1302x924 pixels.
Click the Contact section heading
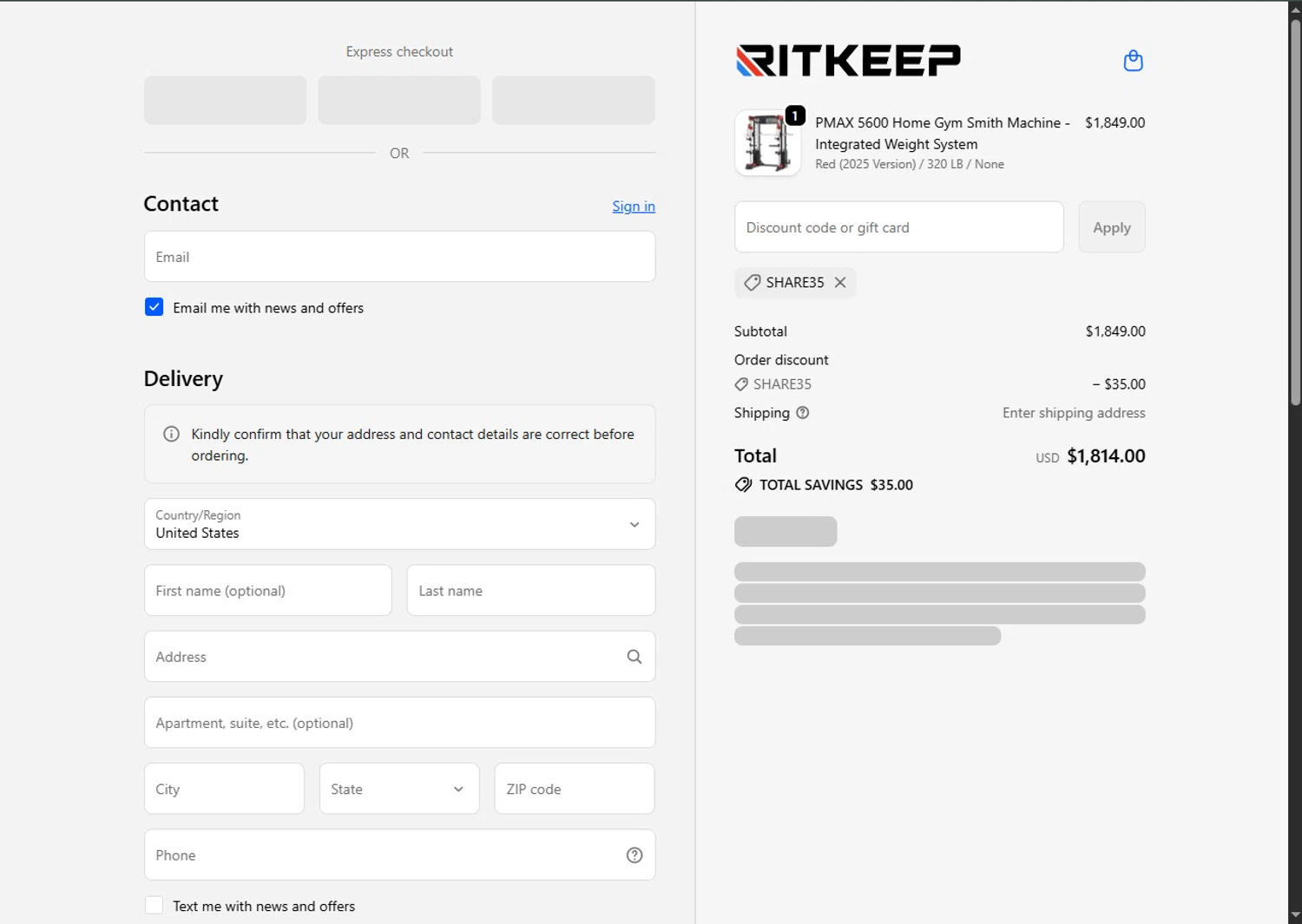tap(181, 204)
